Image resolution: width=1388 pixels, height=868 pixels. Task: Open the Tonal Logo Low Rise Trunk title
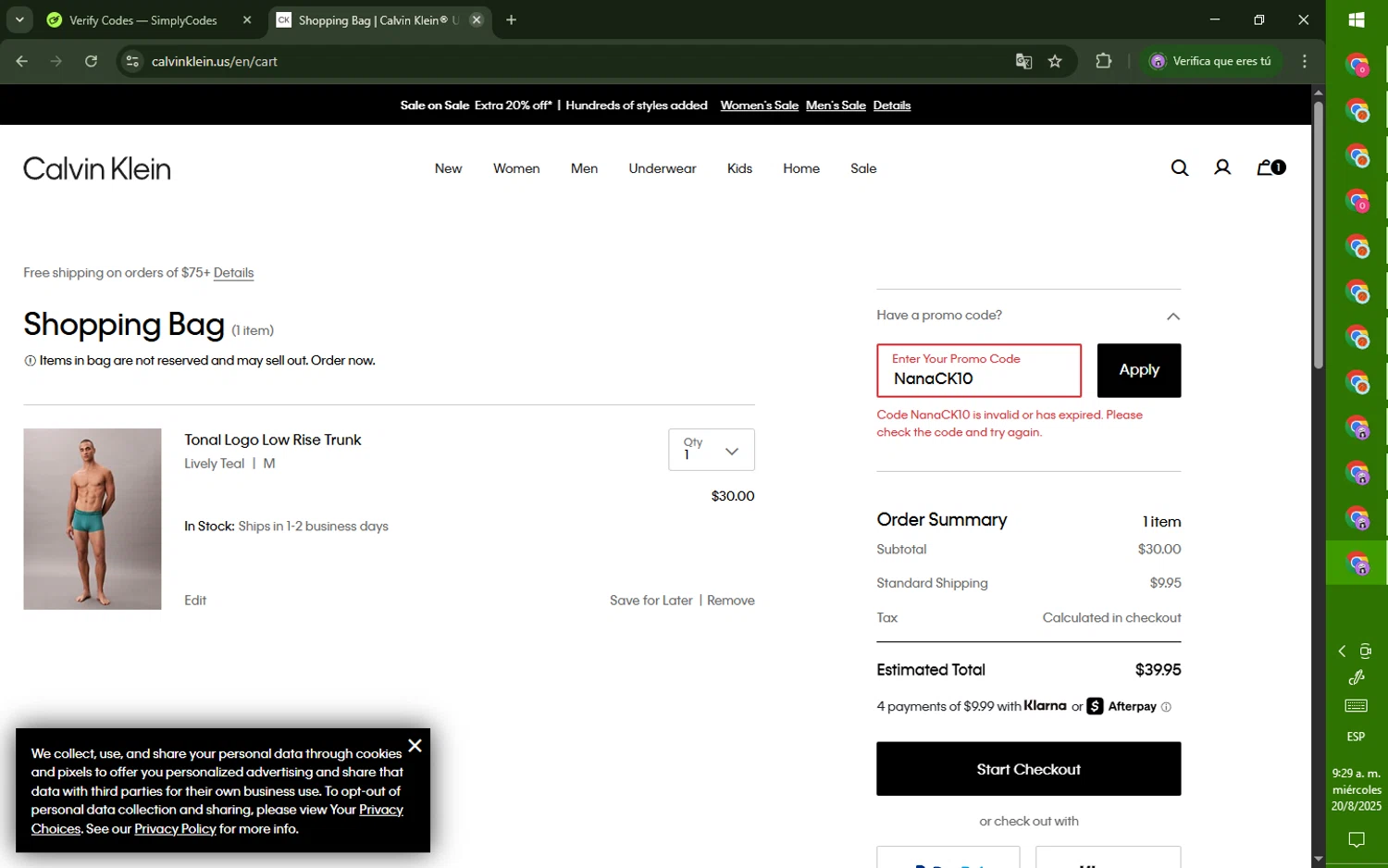click(273, 440)
